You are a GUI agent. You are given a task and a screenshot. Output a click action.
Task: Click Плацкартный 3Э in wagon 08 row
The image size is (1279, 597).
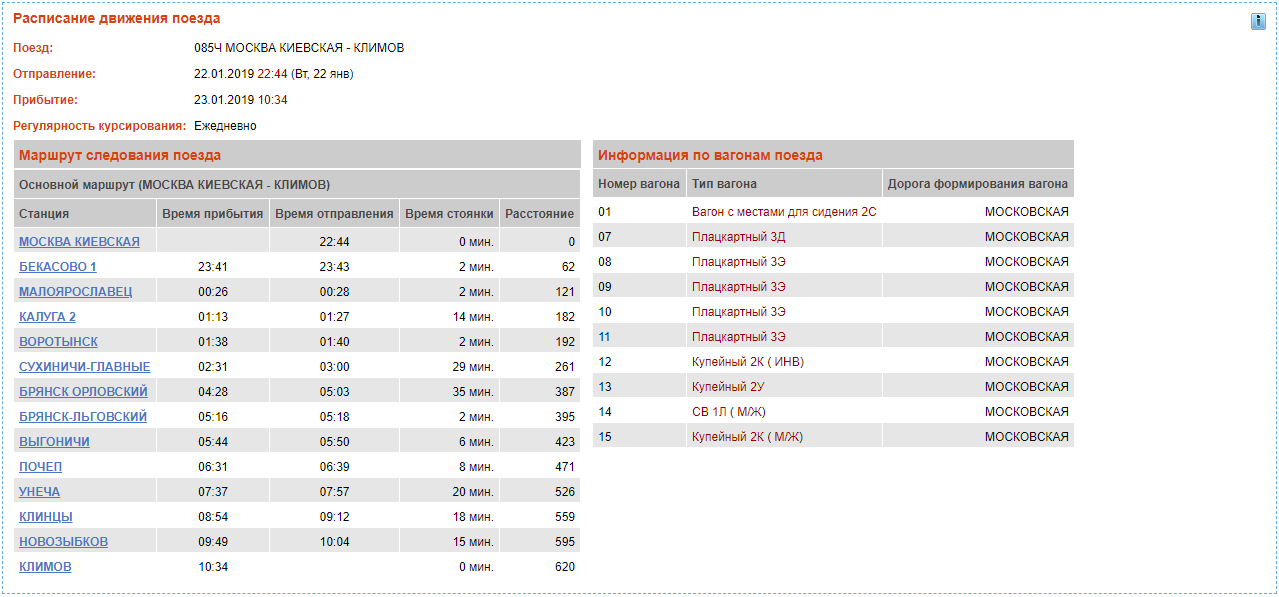pyautogui.click(x=739, y=262)
